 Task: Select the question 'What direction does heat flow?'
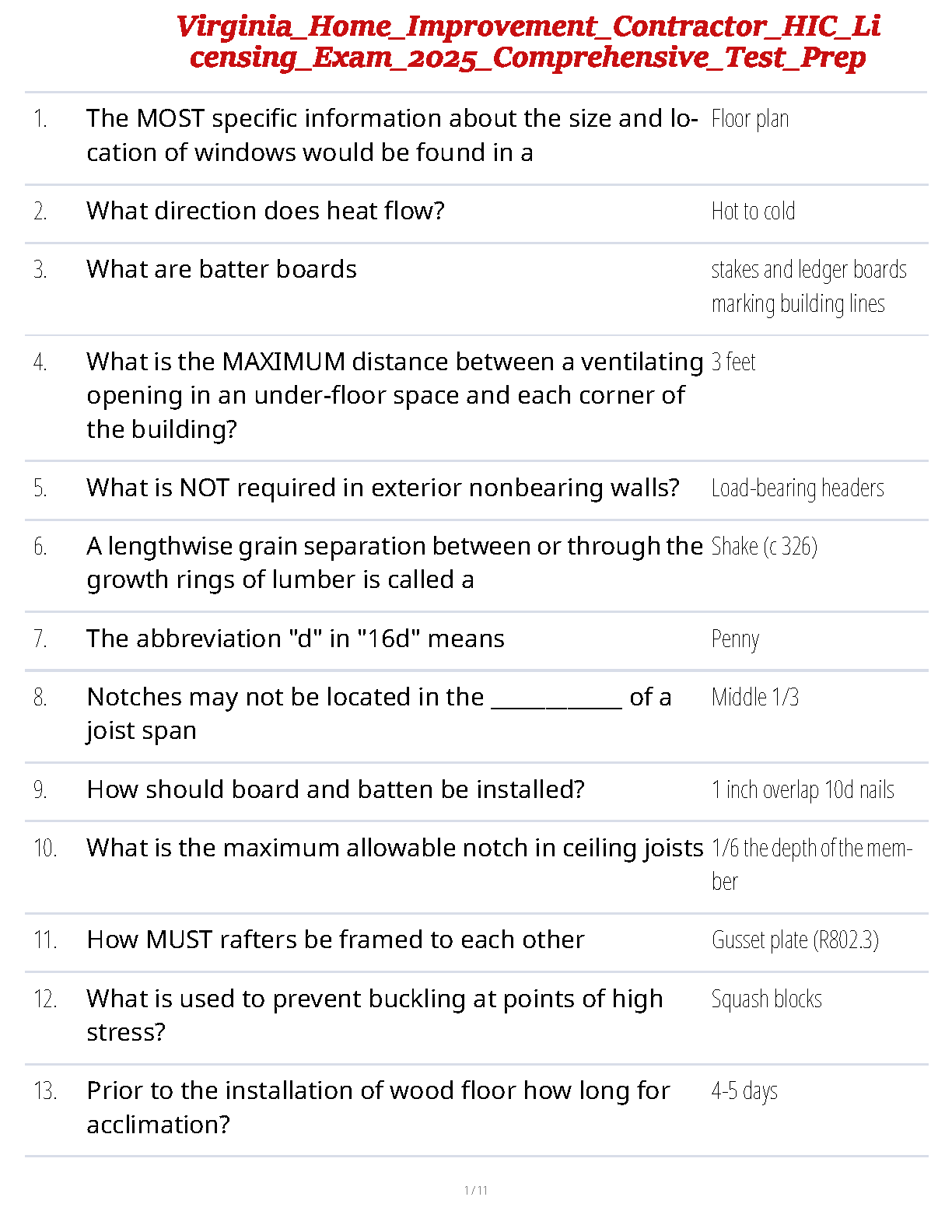[x=265, y=211]
